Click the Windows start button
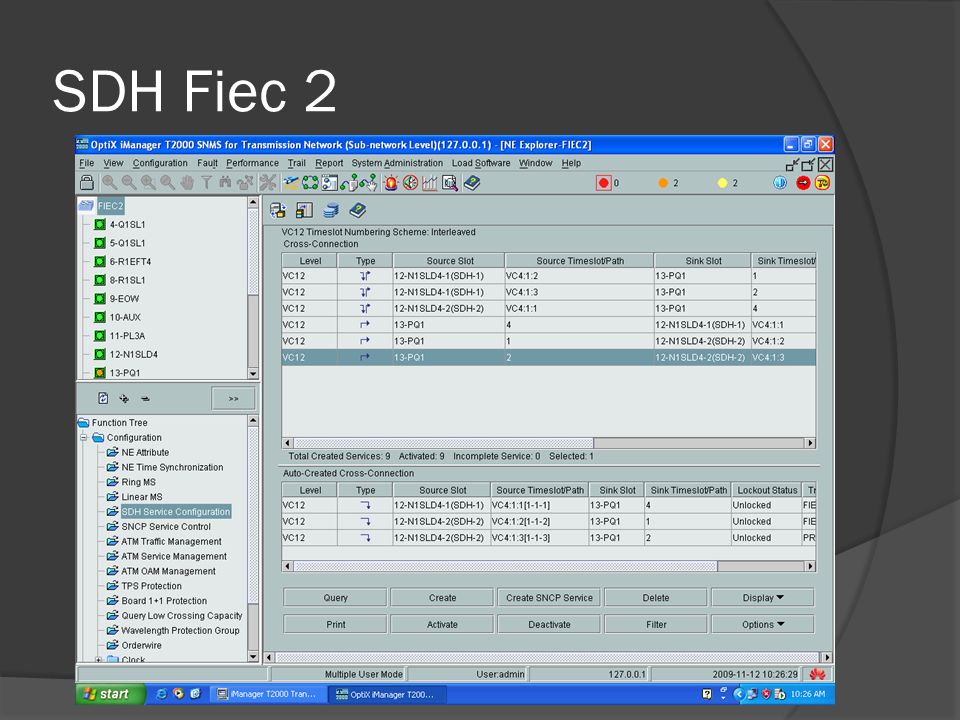 pyautogui.click(x=110, y=694)
